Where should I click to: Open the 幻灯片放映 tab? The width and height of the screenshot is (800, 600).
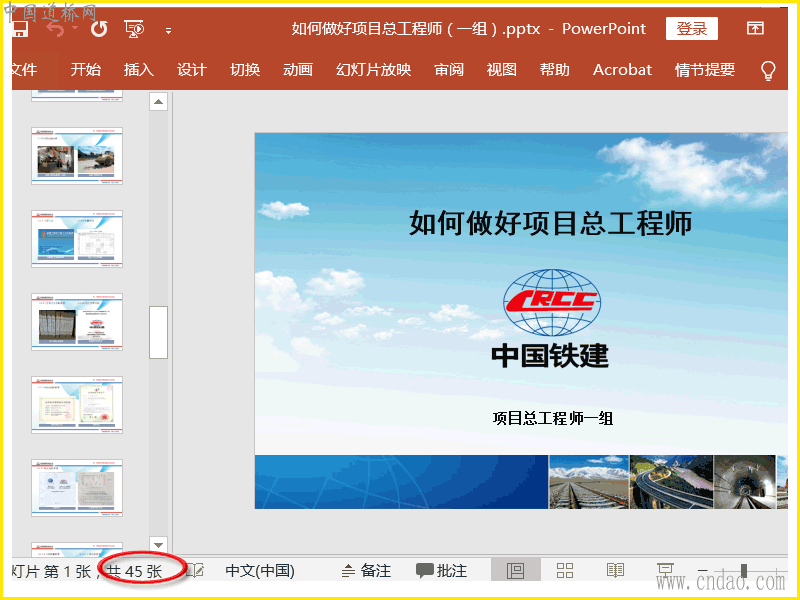(x=373, y=69)
